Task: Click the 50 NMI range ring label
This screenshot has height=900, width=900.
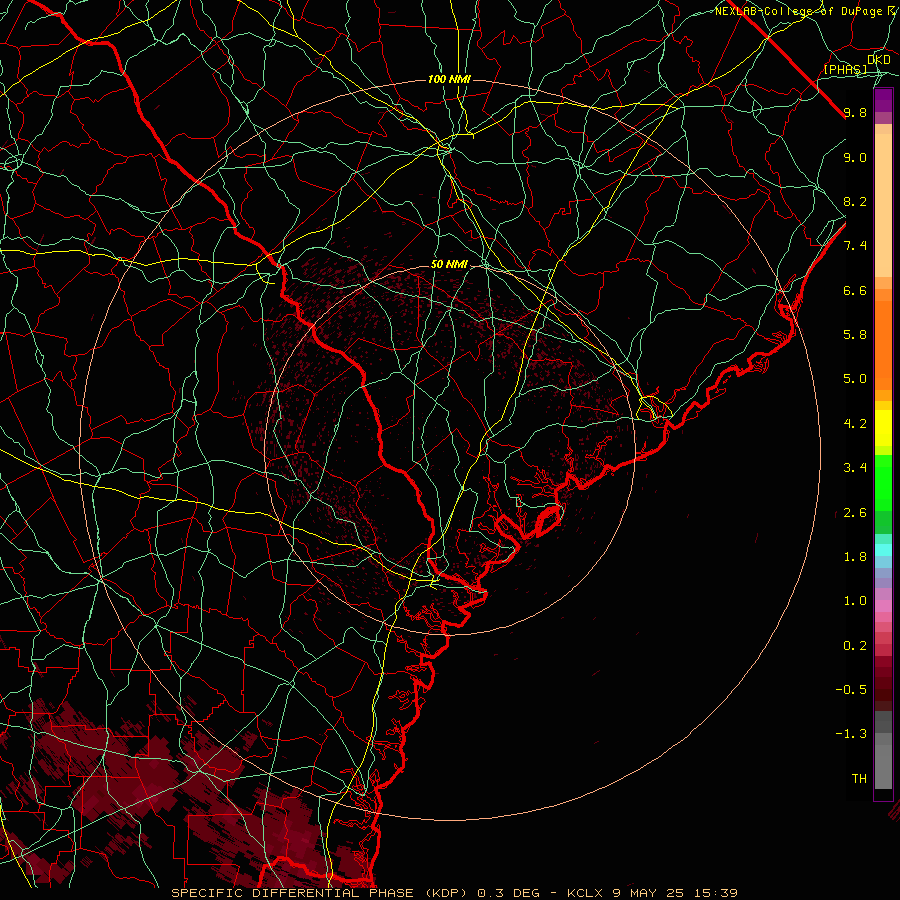Action: coord(449,265)
